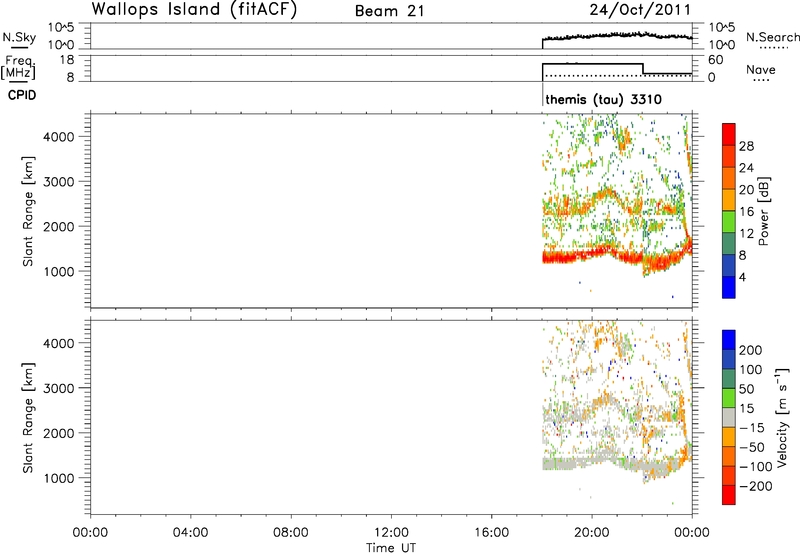800x554 pixels.
Task: Click the "20:00" time tick label
Action: click(x=591, y=533)
